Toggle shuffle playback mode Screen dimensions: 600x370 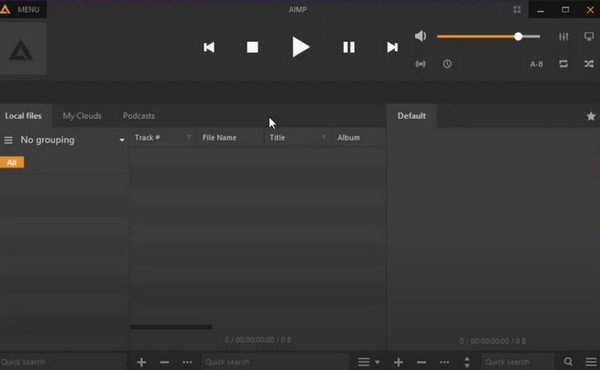click(589, 64)
